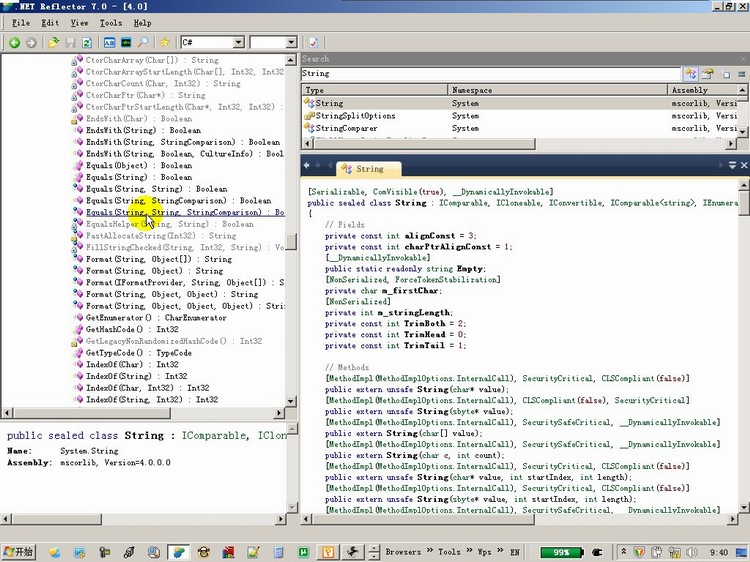Open the Assembly Browser toolbar icon
Viewport: 750px width, 562px height.
tap(110, 43)
